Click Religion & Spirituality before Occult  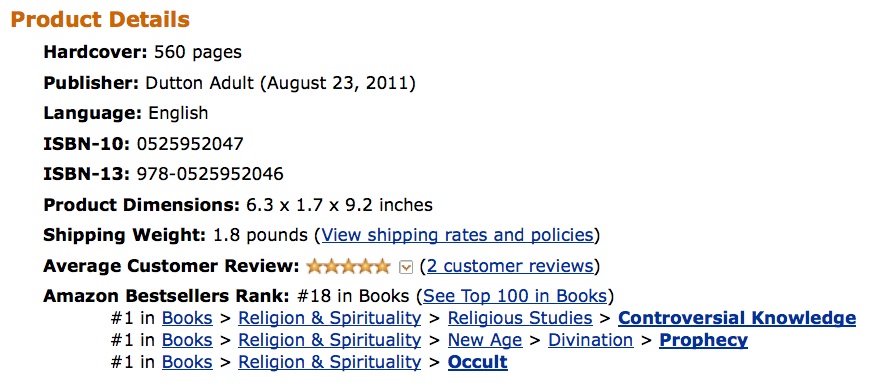pos(330,362)
